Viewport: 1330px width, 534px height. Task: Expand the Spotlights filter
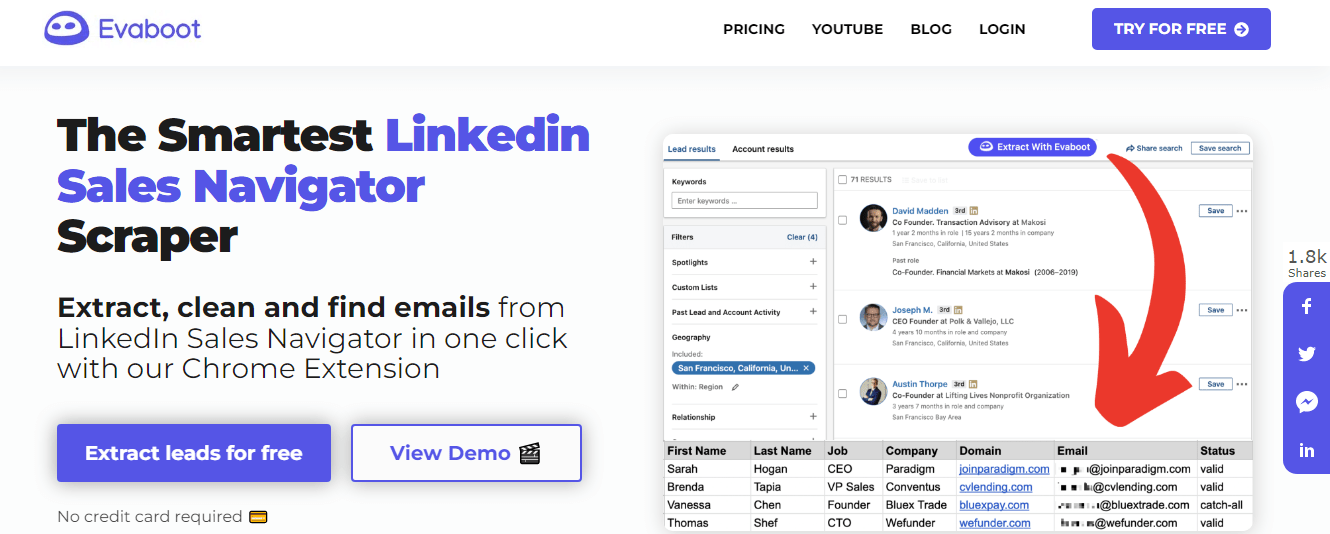[x=813, y=262]
